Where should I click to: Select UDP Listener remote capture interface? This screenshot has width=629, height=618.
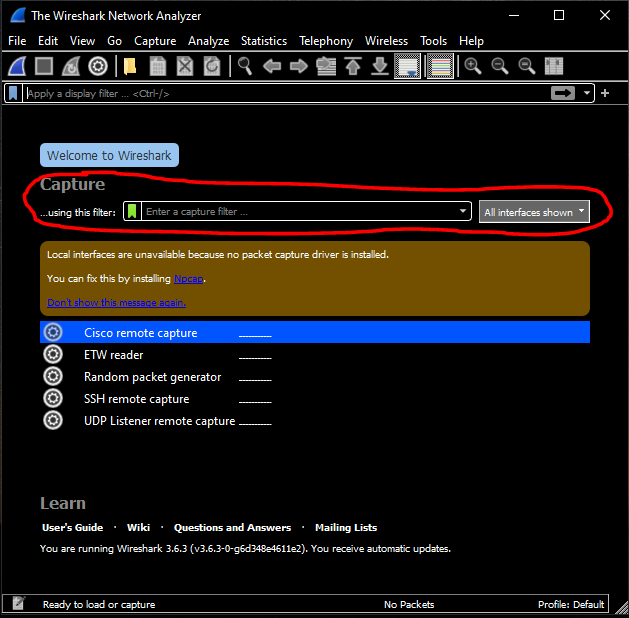click(315, 421)
